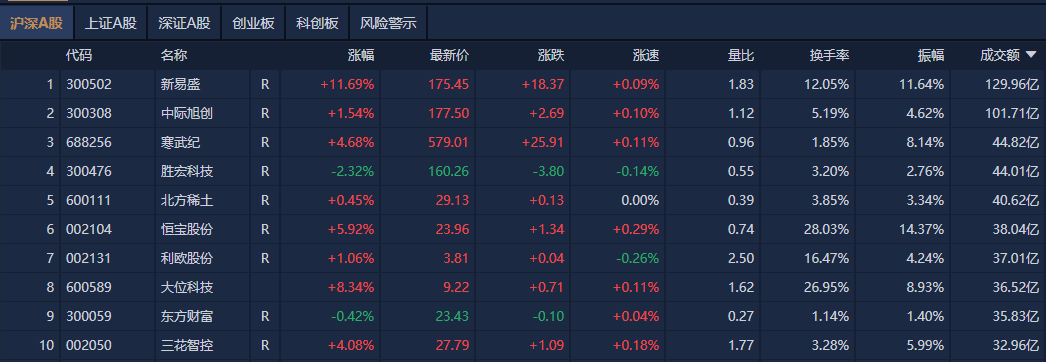
Task: Click the 振幅 column header
Action: [x=931, y=56]
